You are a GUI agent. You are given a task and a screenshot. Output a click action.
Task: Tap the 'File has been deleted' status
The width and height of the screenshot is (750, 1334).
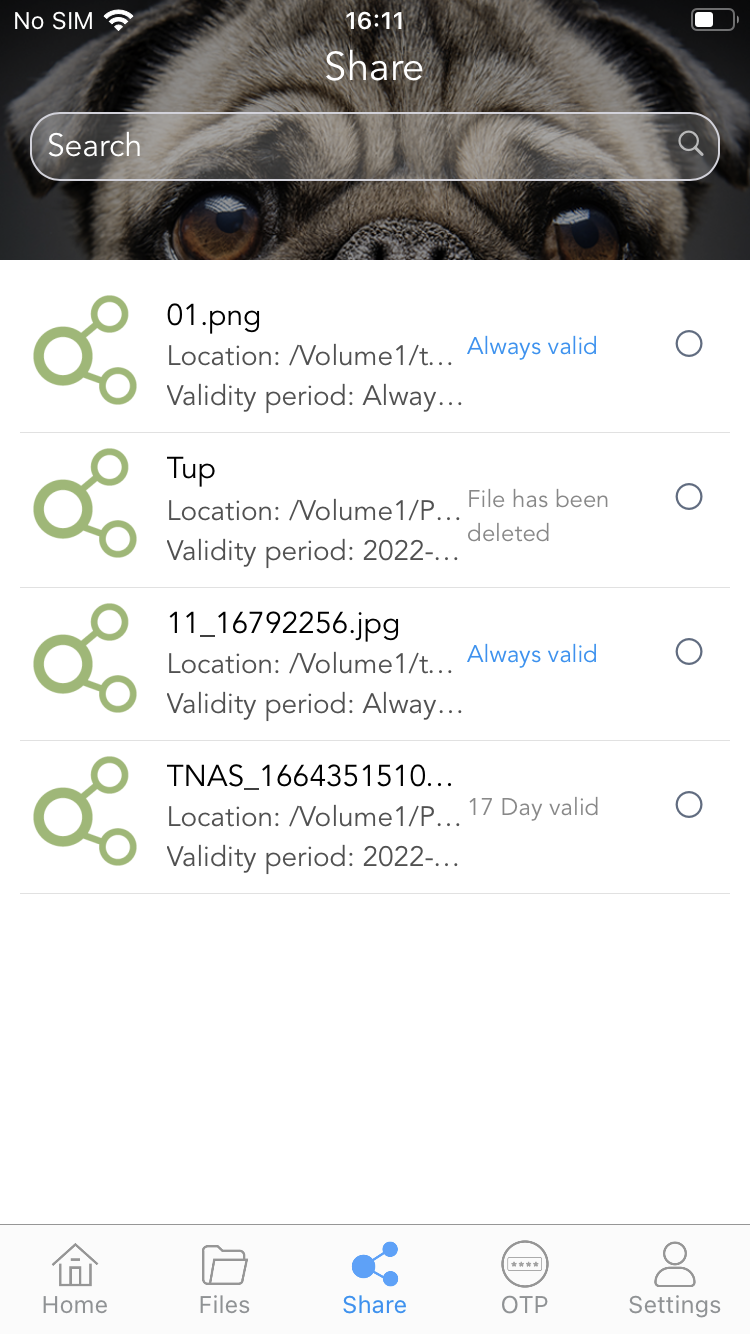click(538, 516)
